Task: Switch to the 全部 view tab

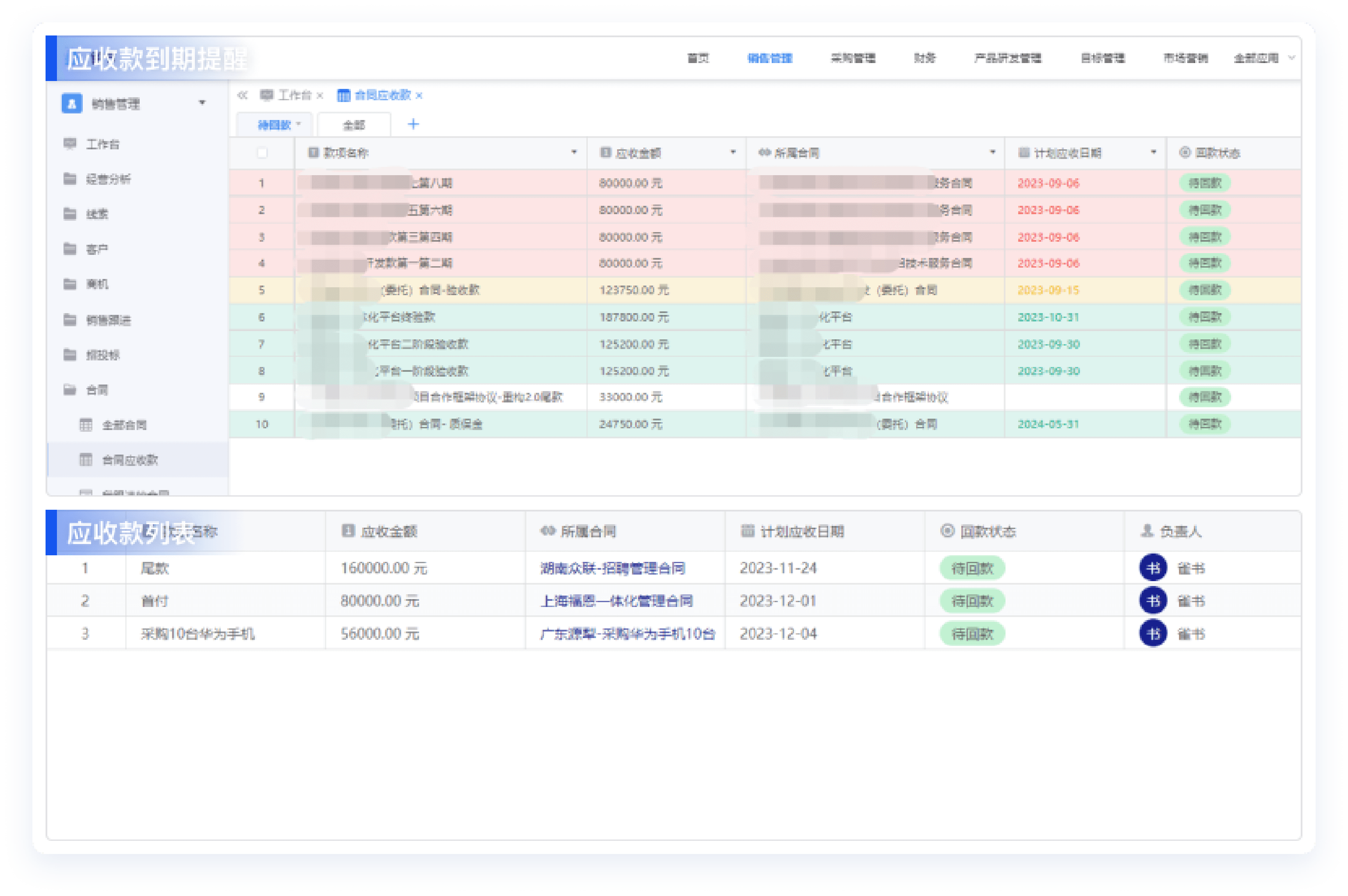Action: 354,124
